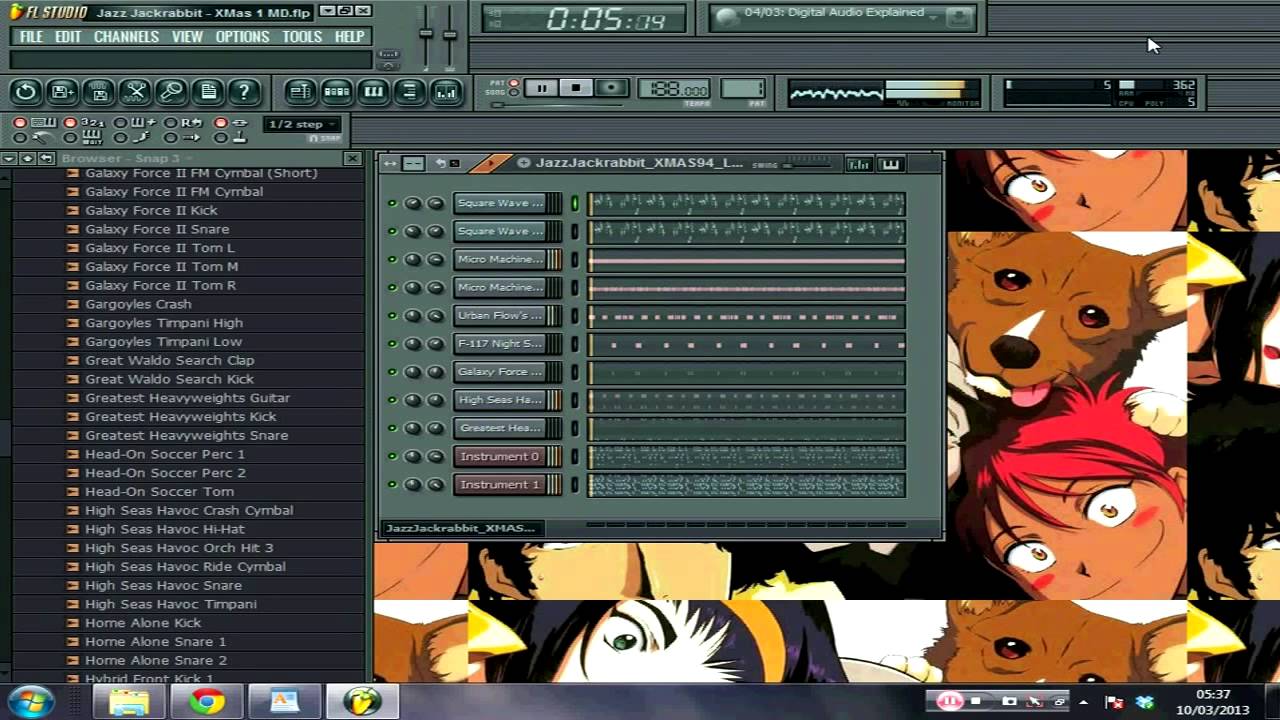Screen dimensions: 1280x720
Task: Open the OPTIONS menu
Action: pyautogui.click(x=242, y=37)
